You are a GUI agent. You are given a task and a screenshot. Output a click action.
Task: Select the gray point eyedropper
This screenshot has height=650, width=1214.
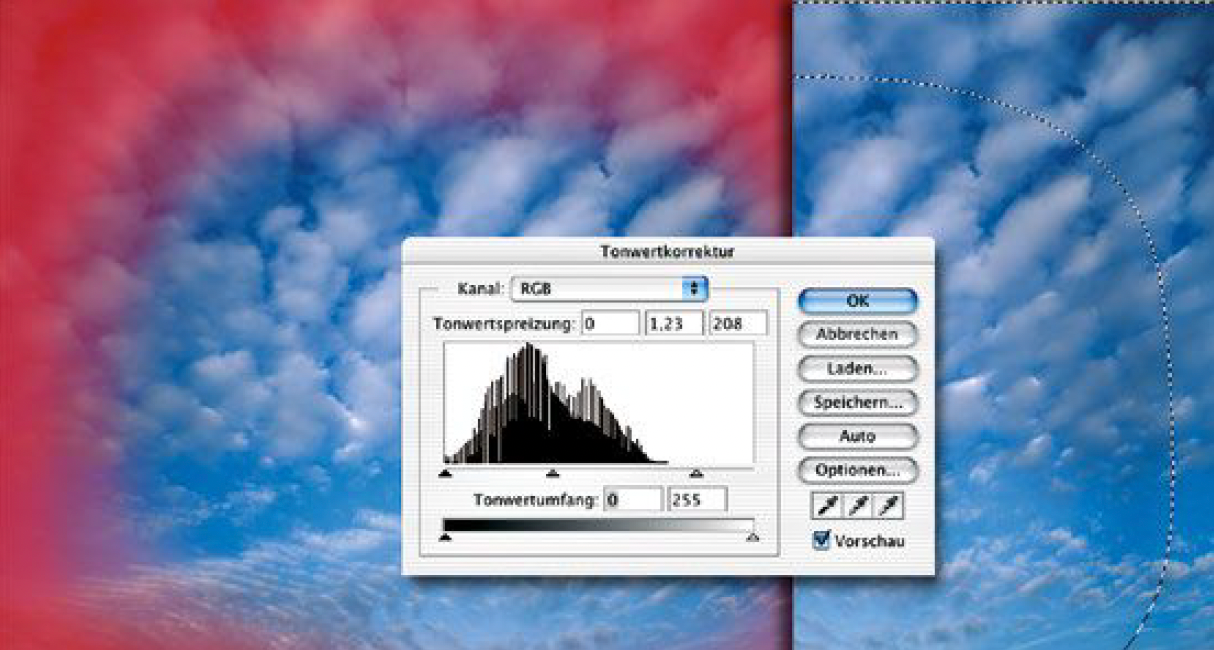coord(858,507)
